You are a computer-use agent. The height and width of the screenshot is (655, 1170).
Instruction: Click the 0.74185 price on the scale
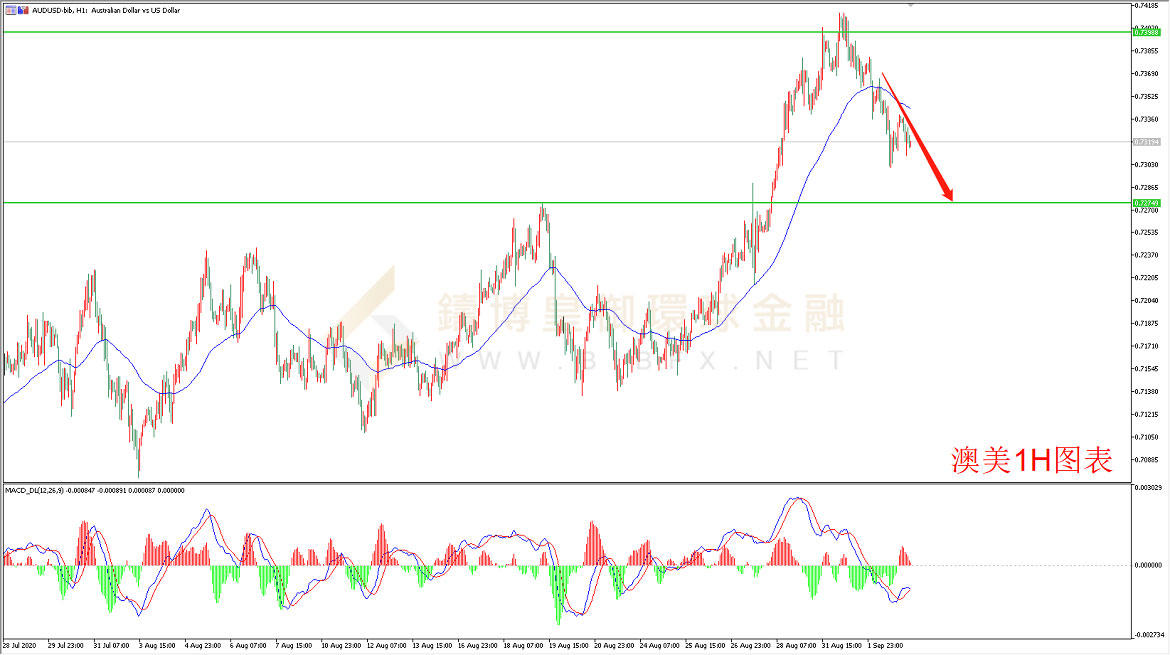click(1146, 6)
